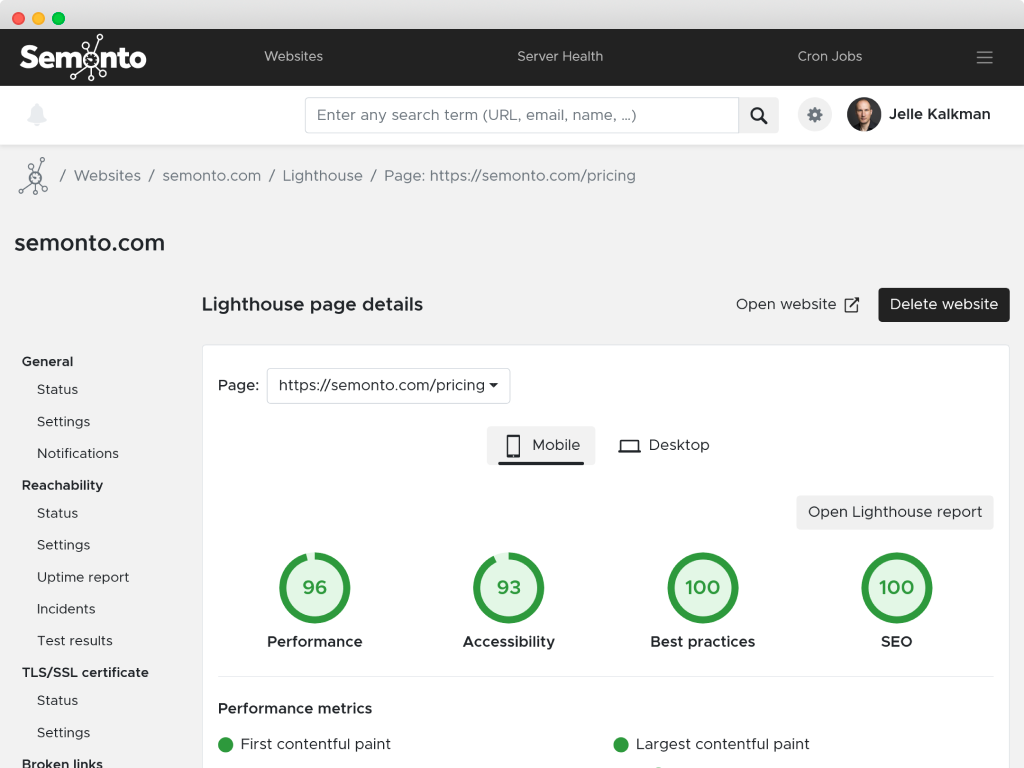Switch to the Desktop tab

tap(664, 445)
